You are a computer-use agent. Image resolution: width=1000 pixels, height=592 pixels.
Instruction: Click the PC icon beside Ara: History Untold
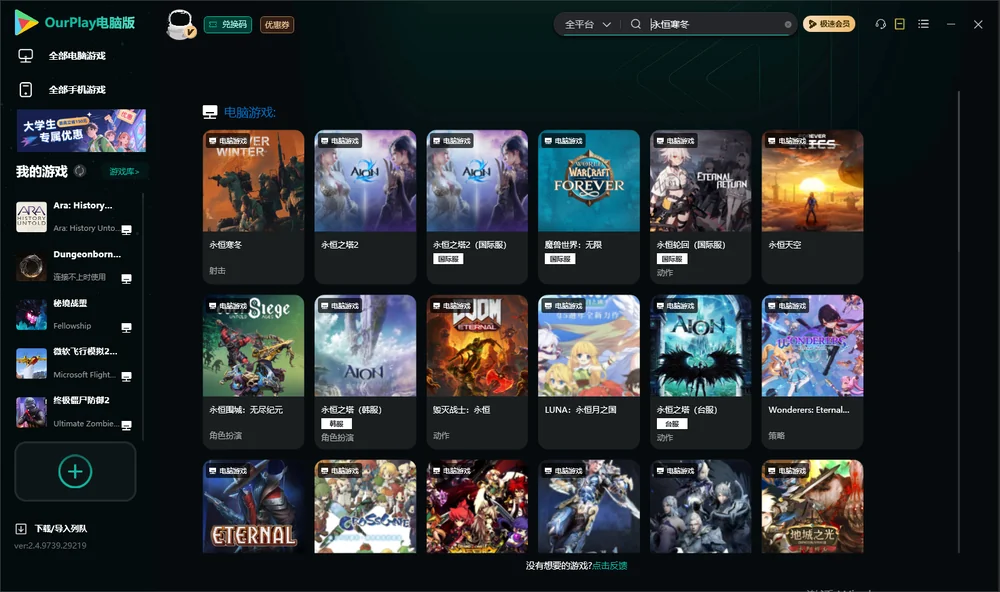pyautogui.click(x=126, y=230)
